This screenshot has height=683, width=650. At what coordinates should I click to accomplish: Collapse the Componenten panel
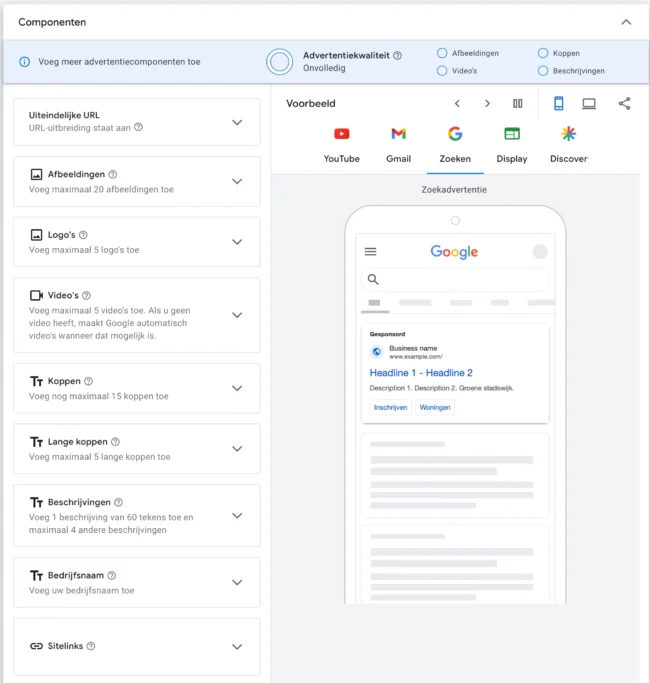[626, 22]
